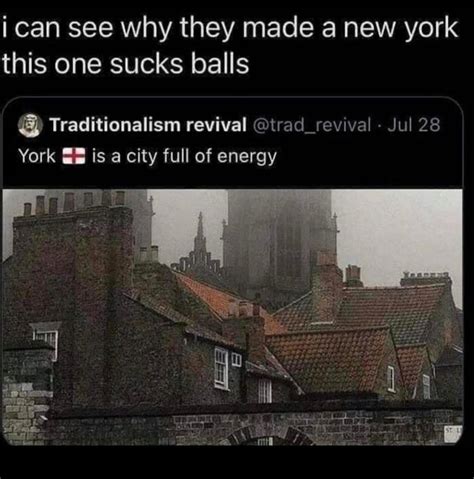Screen dimensions: 474x479
Task: Click the white window on left building
Action: click(x=45, y=340)
